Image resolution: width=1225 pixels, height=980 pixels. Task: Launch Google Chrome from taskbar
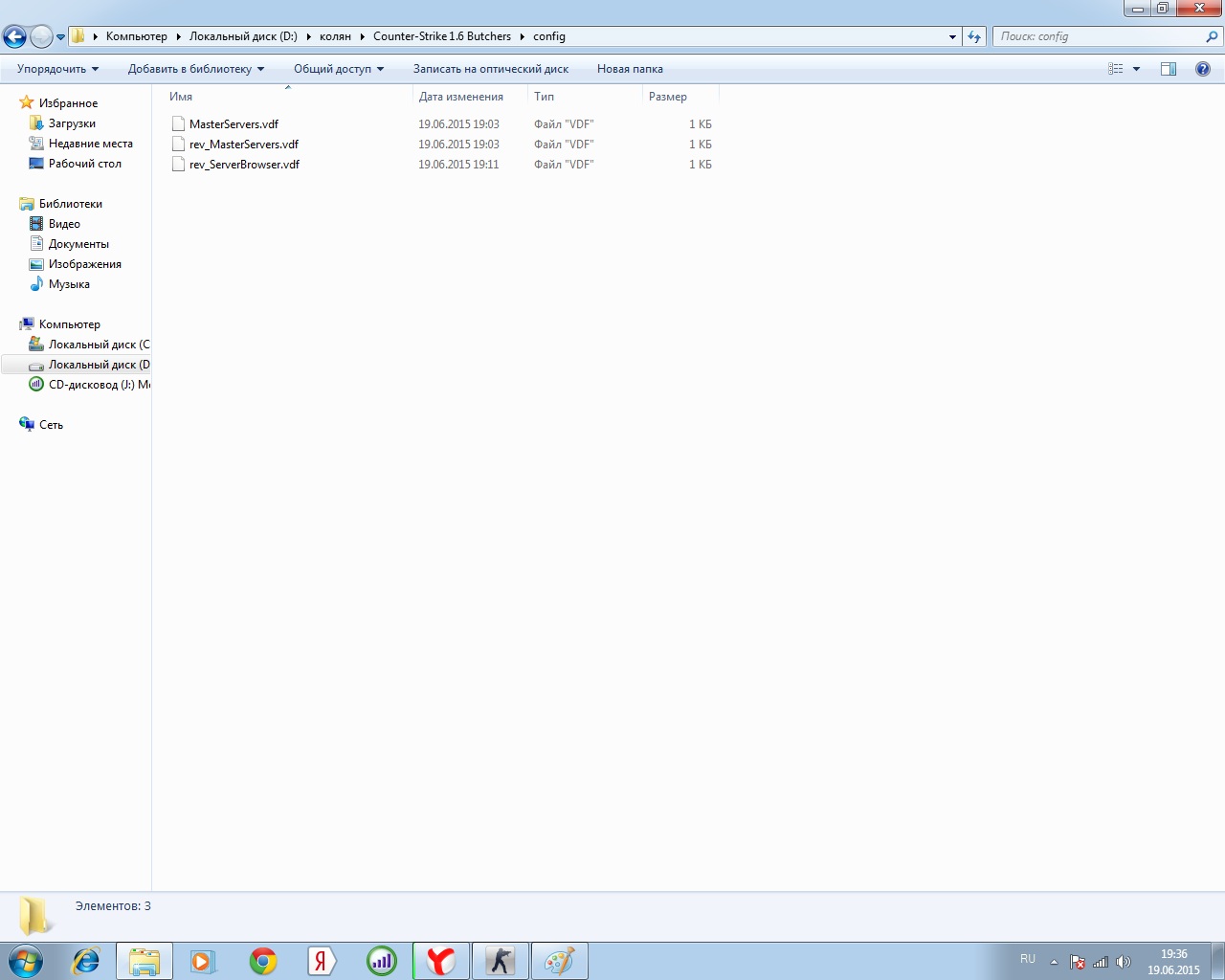pos(263,961)
